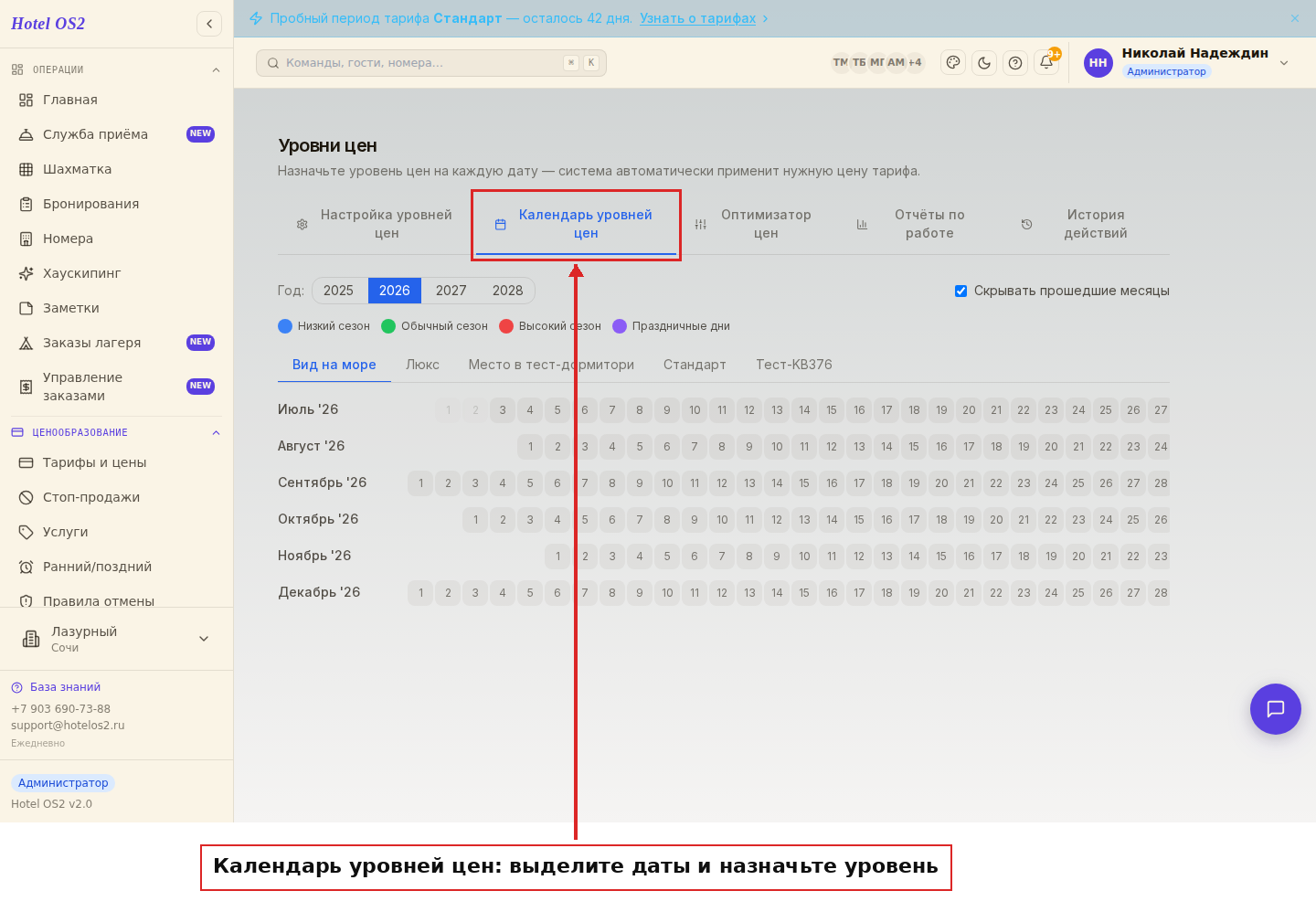Focus the command search field
Screen dimensions: 1316x912
(431, 63)
